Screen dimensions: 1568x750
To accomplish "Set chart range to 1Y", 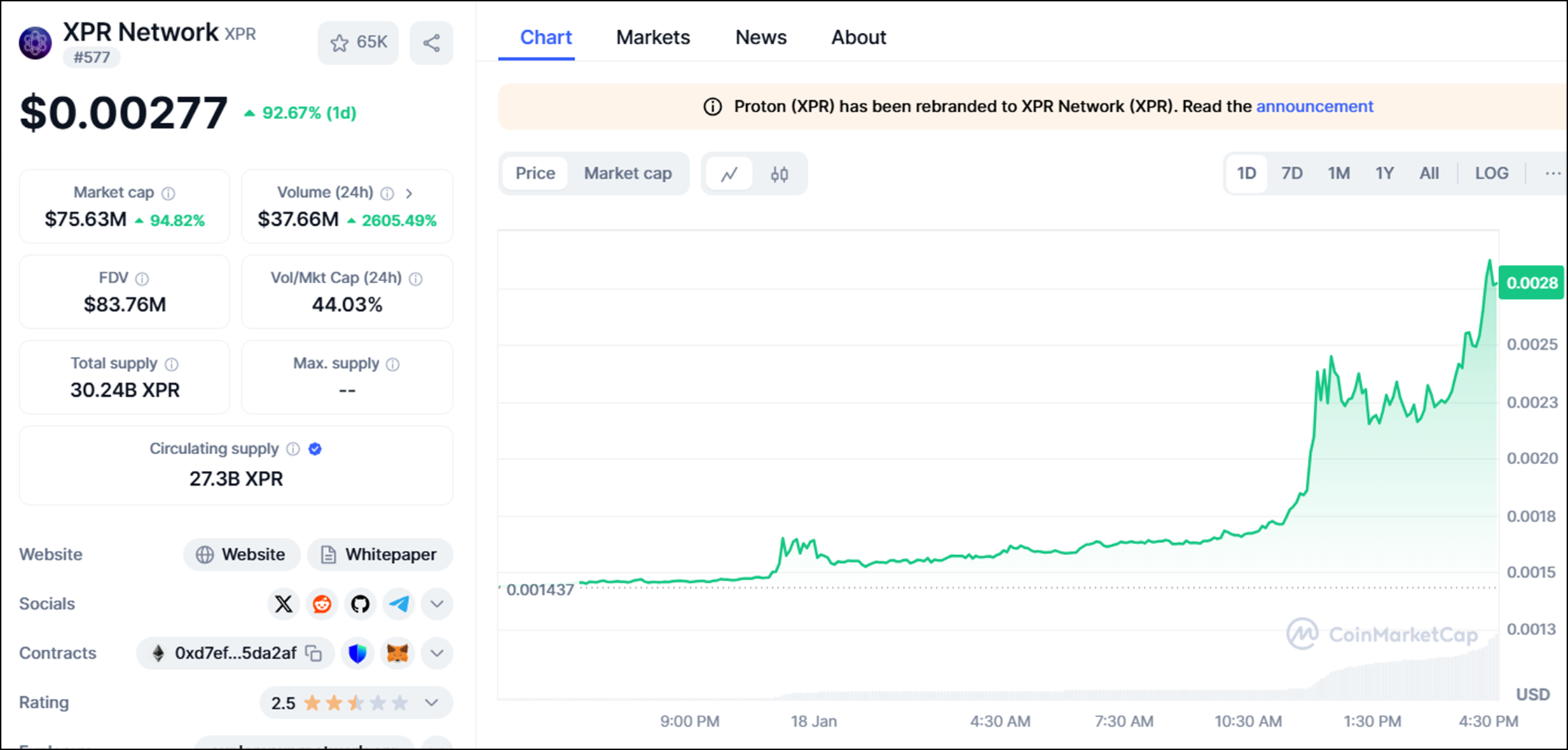I will tap(1384, 173).
